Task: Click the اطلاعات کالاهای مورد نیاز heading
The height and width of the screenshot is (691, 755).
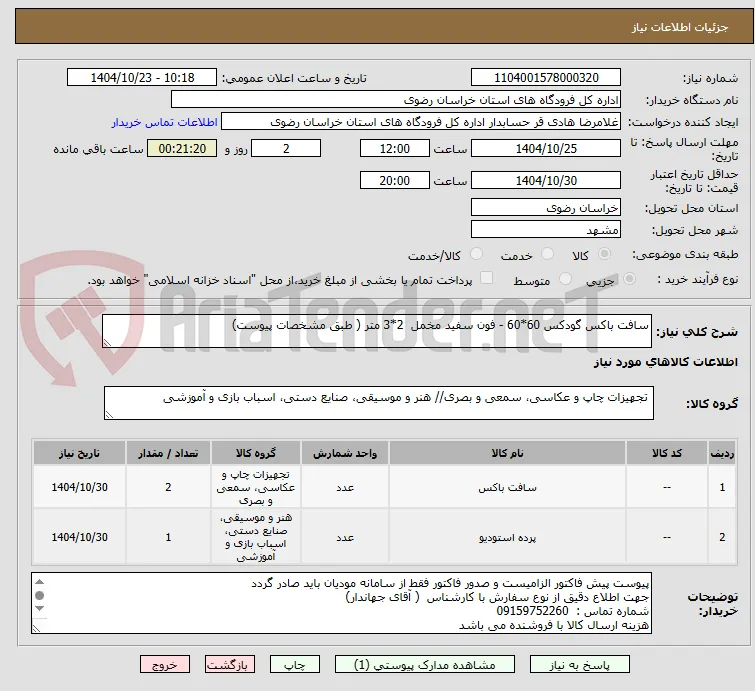Action: coord(665,362)
